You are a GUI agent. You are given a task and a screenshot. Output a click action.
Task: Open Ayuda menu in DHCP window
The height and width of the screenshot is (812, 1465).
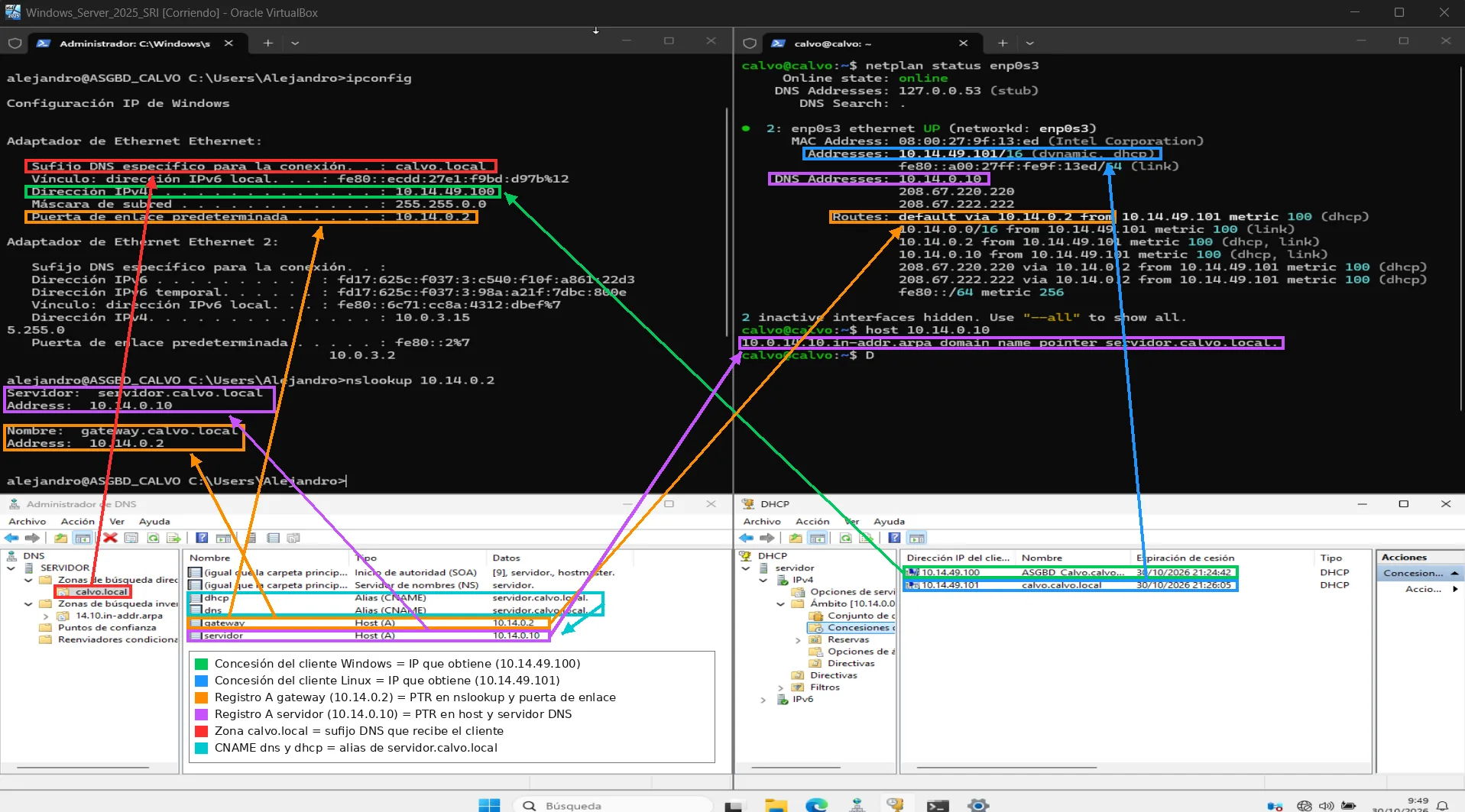coord(890,521)
